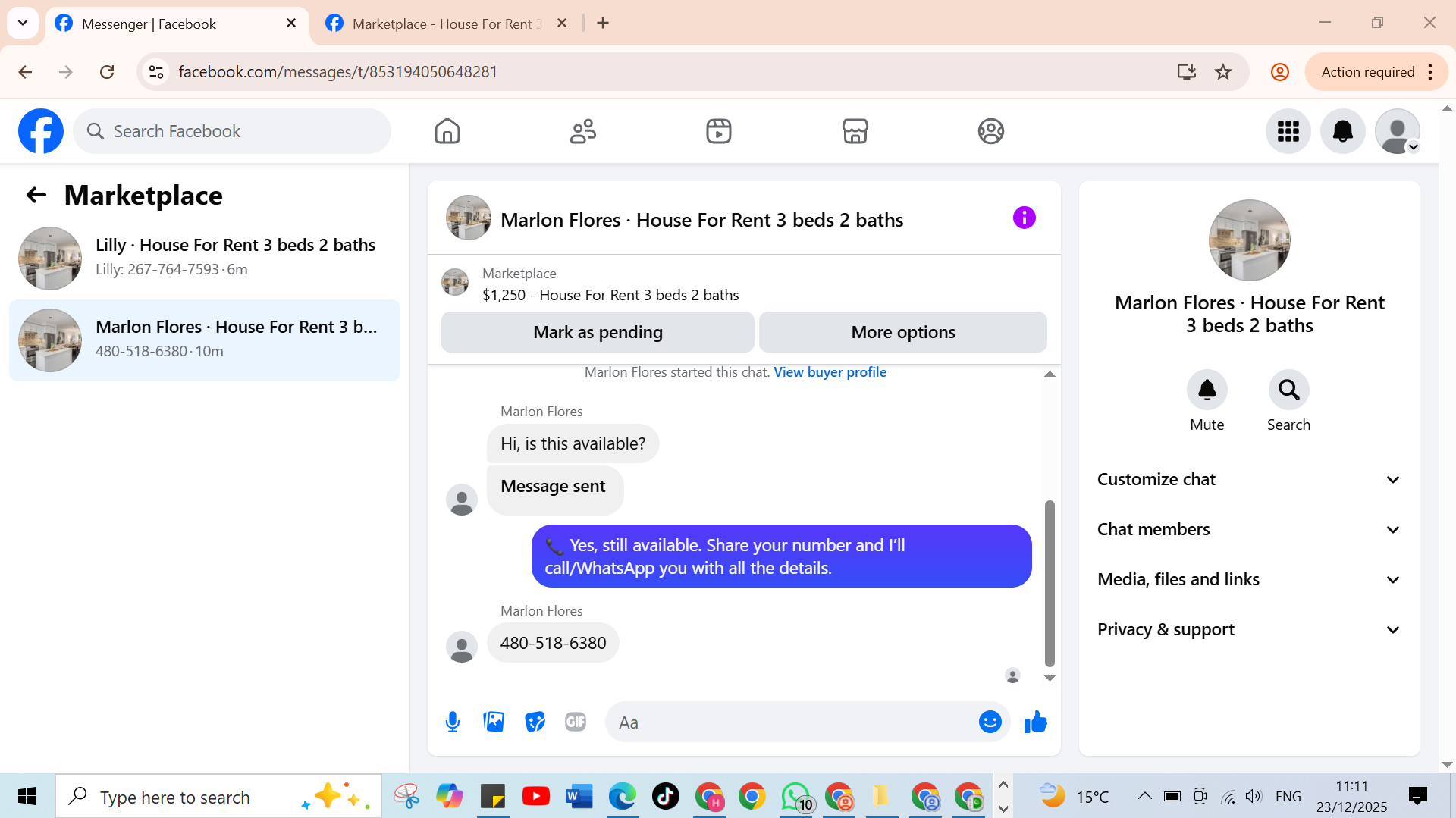1456x818 pixels.
Task: Expand Chat members section
Action: [x=1249, y=530]
